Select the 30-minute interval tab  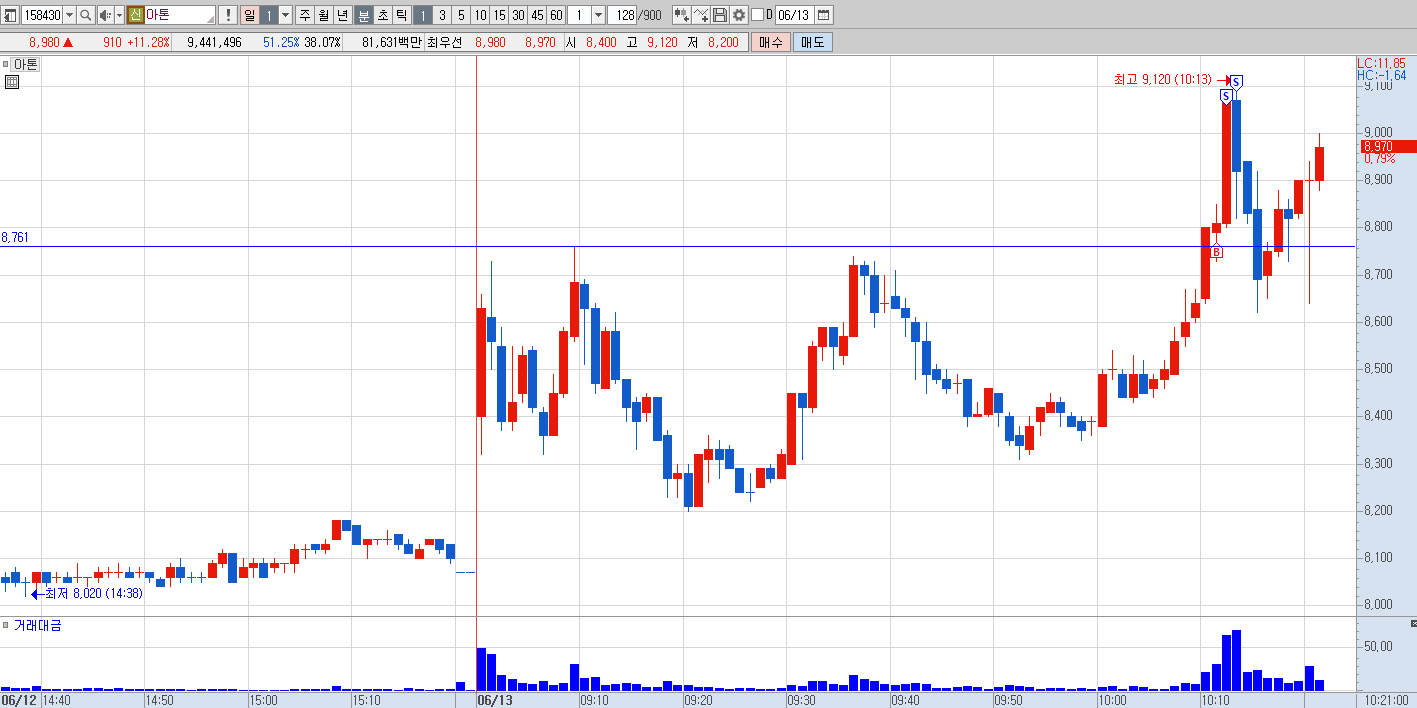(518, 15)
